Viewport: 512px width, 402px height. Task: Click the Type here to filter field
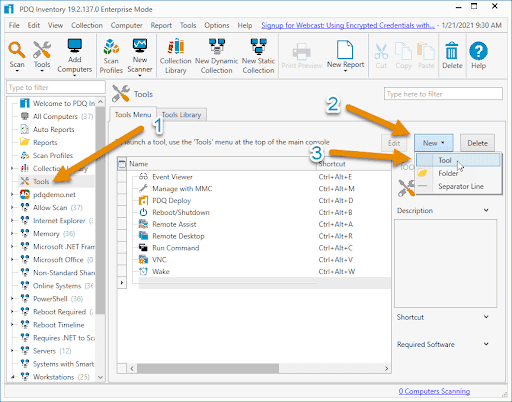[443, 94]
